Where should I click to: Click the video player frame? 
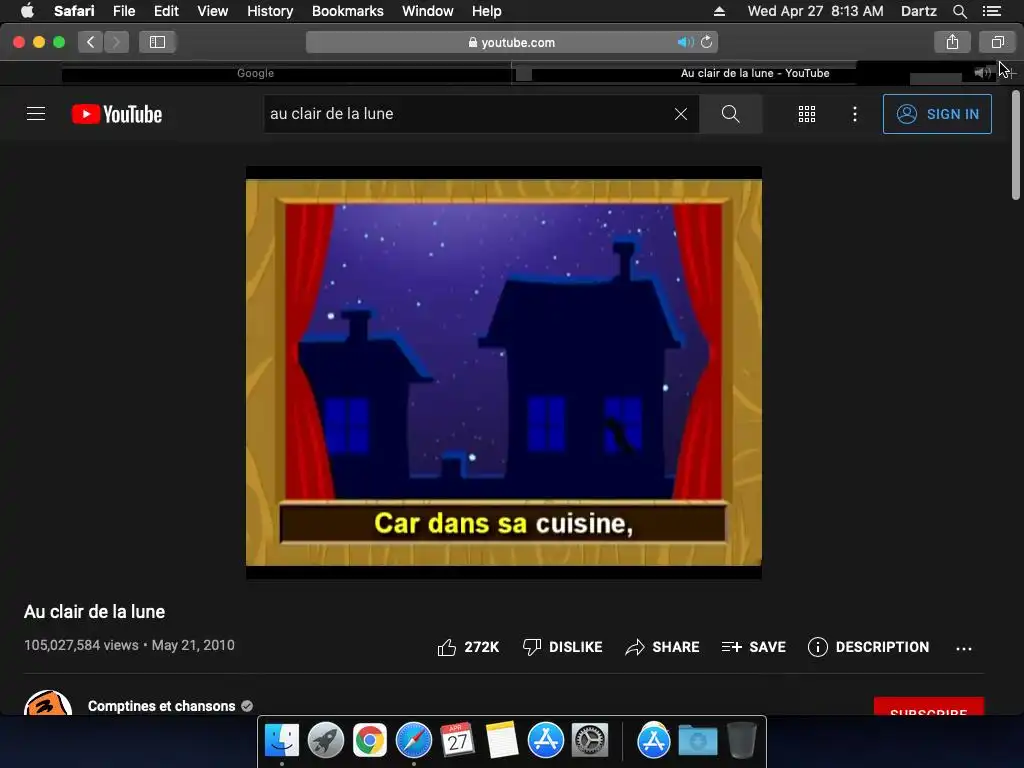[x=504, y=373]
